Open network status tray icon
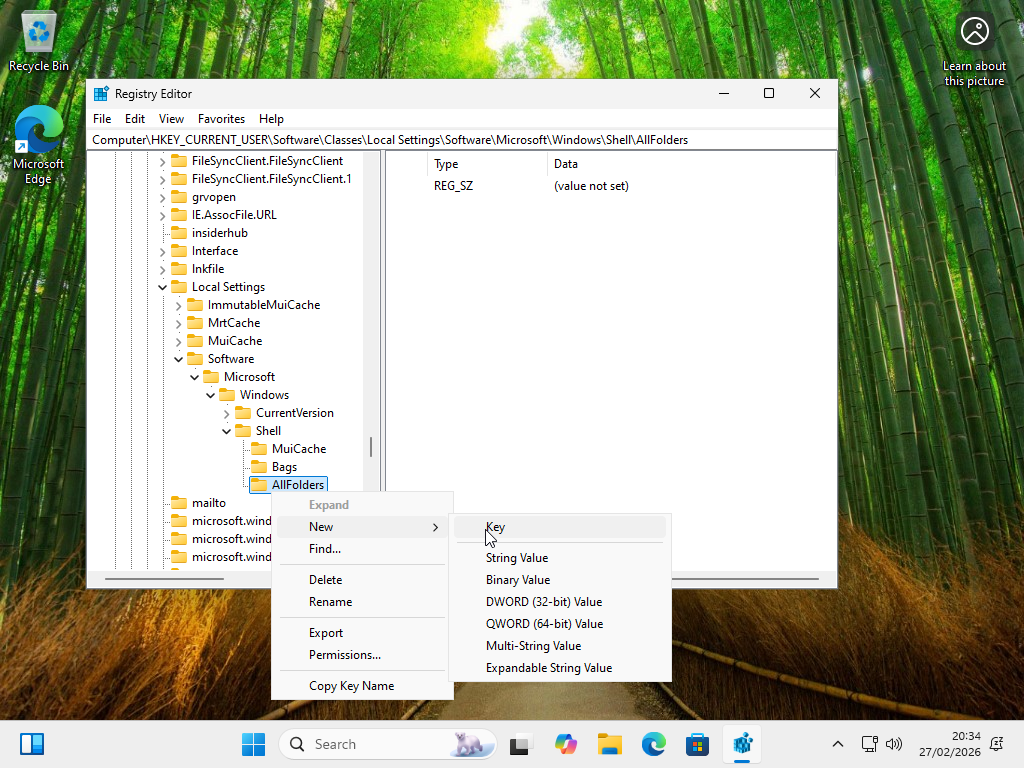This screenshot has height=768, width=1024. click(869, 744)
